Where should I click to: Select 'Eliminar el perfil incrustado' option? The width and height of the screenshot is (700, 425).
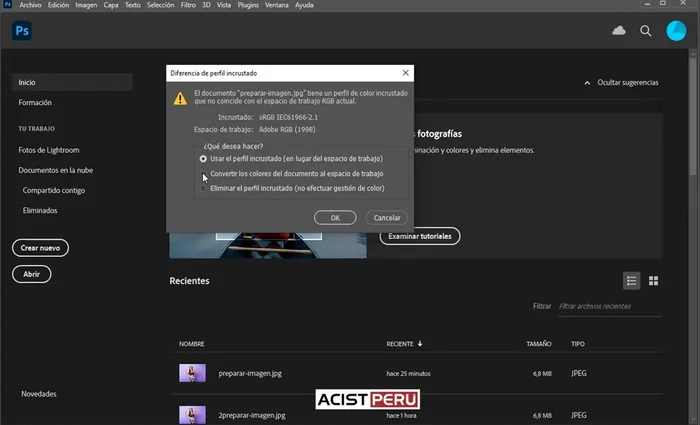tap(204, 187)
